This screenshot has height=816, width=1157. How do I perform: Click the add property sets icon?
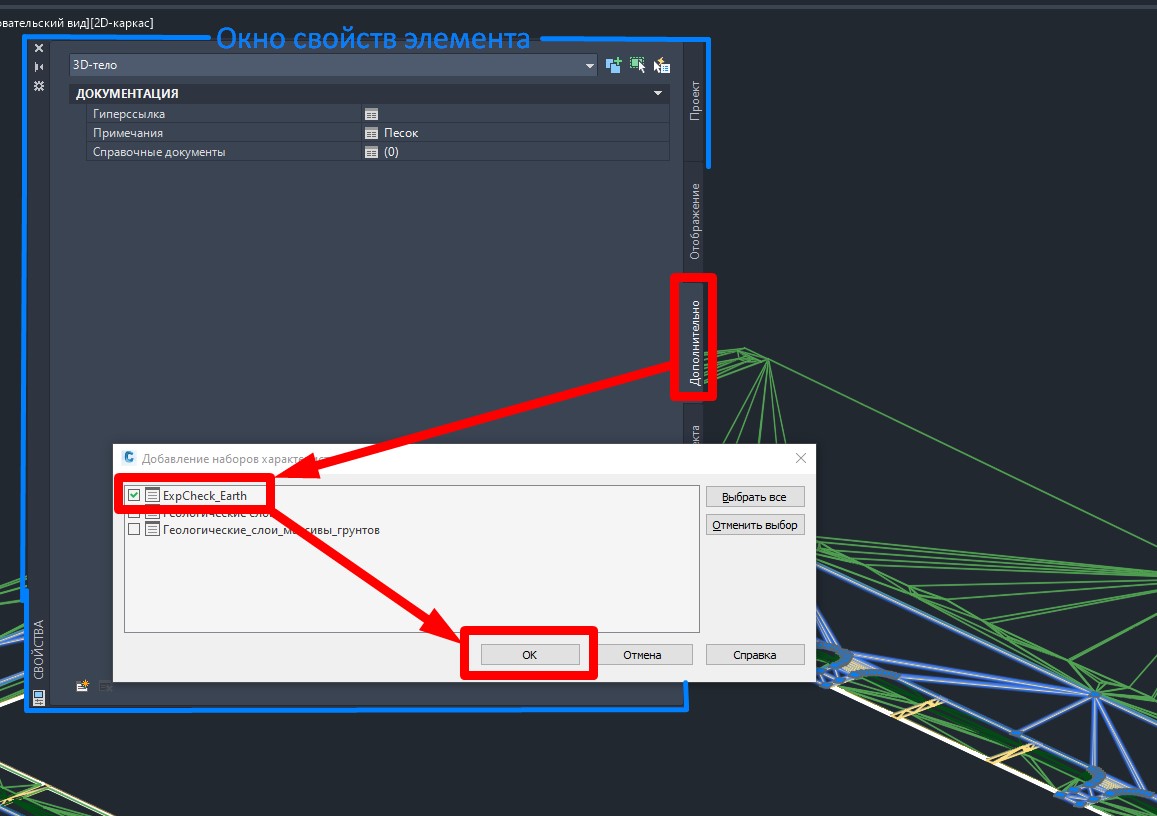(x=83, y=686)
